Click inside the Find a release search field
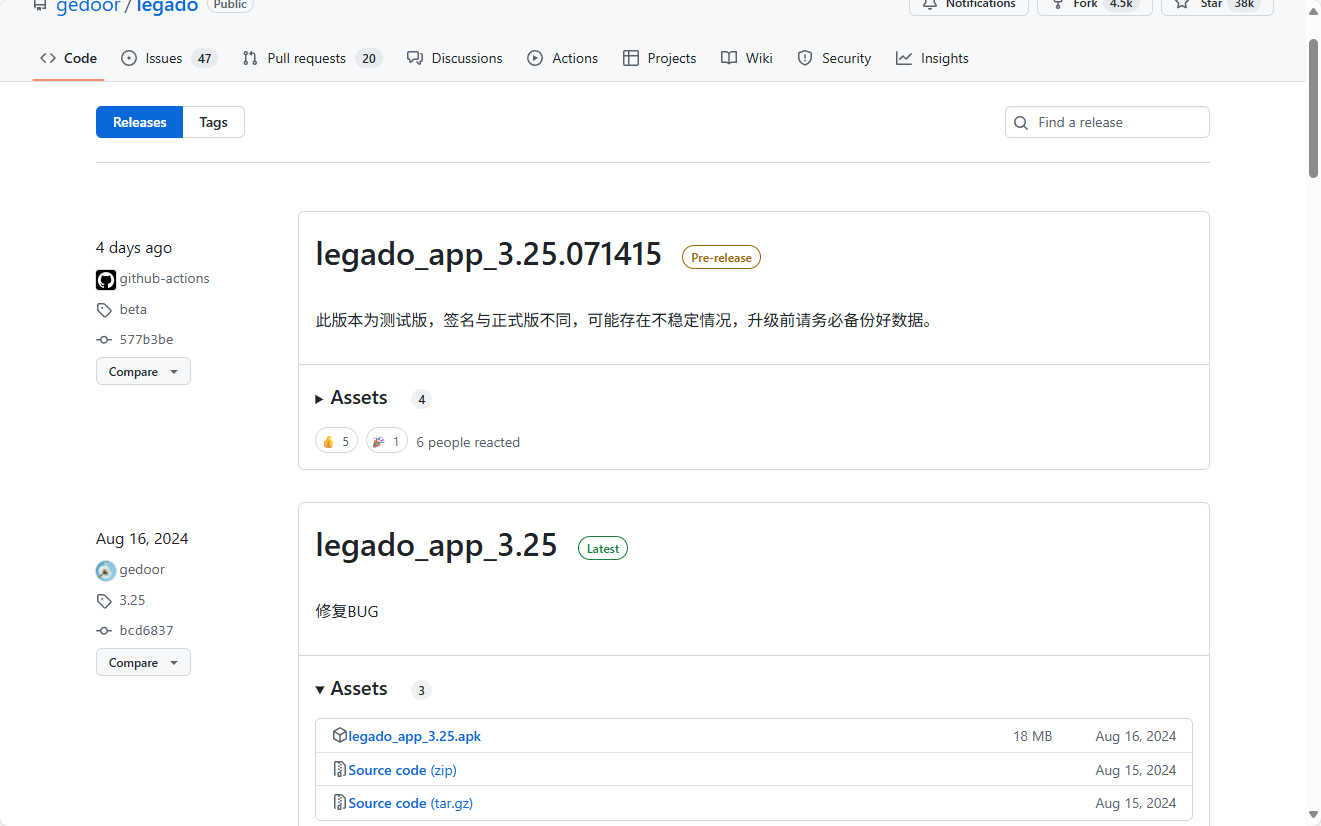Viewport: 1321px width, 826px height. coord(1107,121)
